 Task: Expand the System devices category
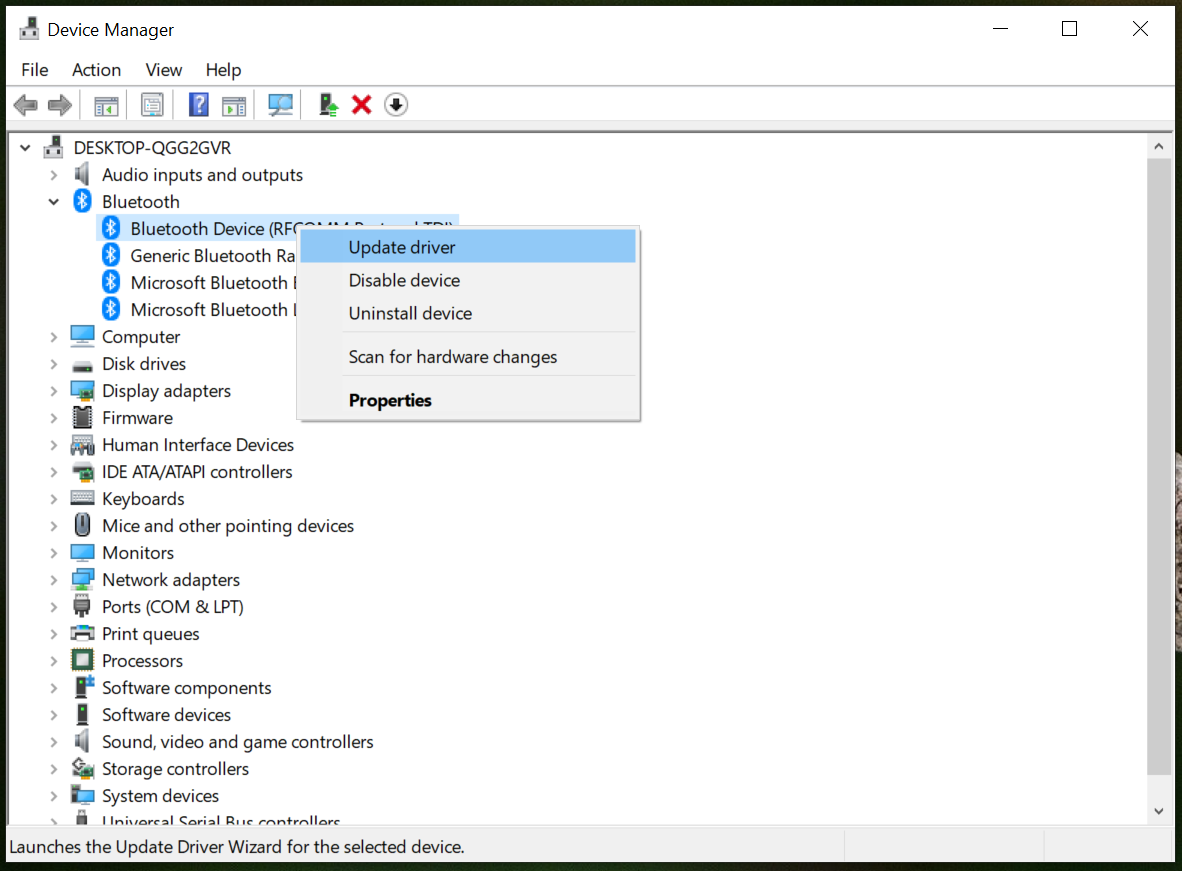coord(54,796)
